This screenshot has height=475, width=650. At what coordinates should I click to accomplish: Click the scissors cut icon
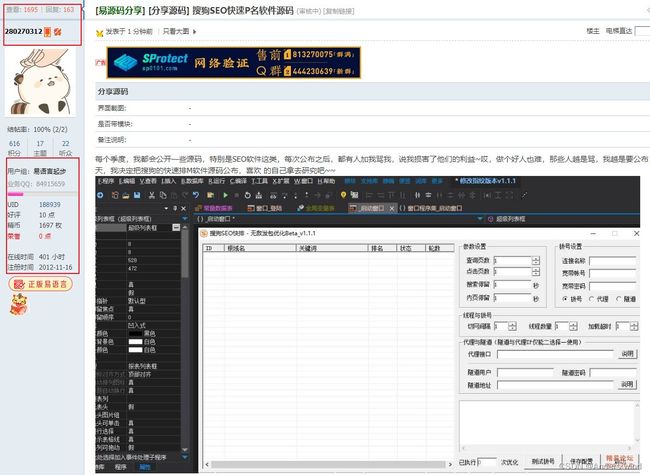point(152,195)
